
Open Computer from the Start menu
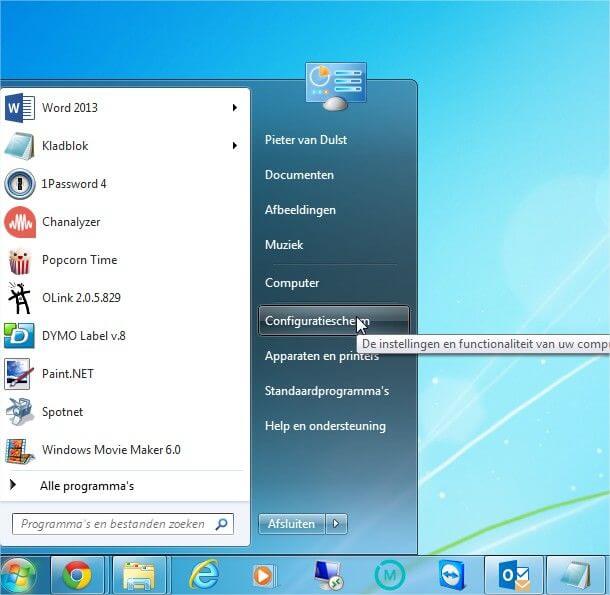292,283
